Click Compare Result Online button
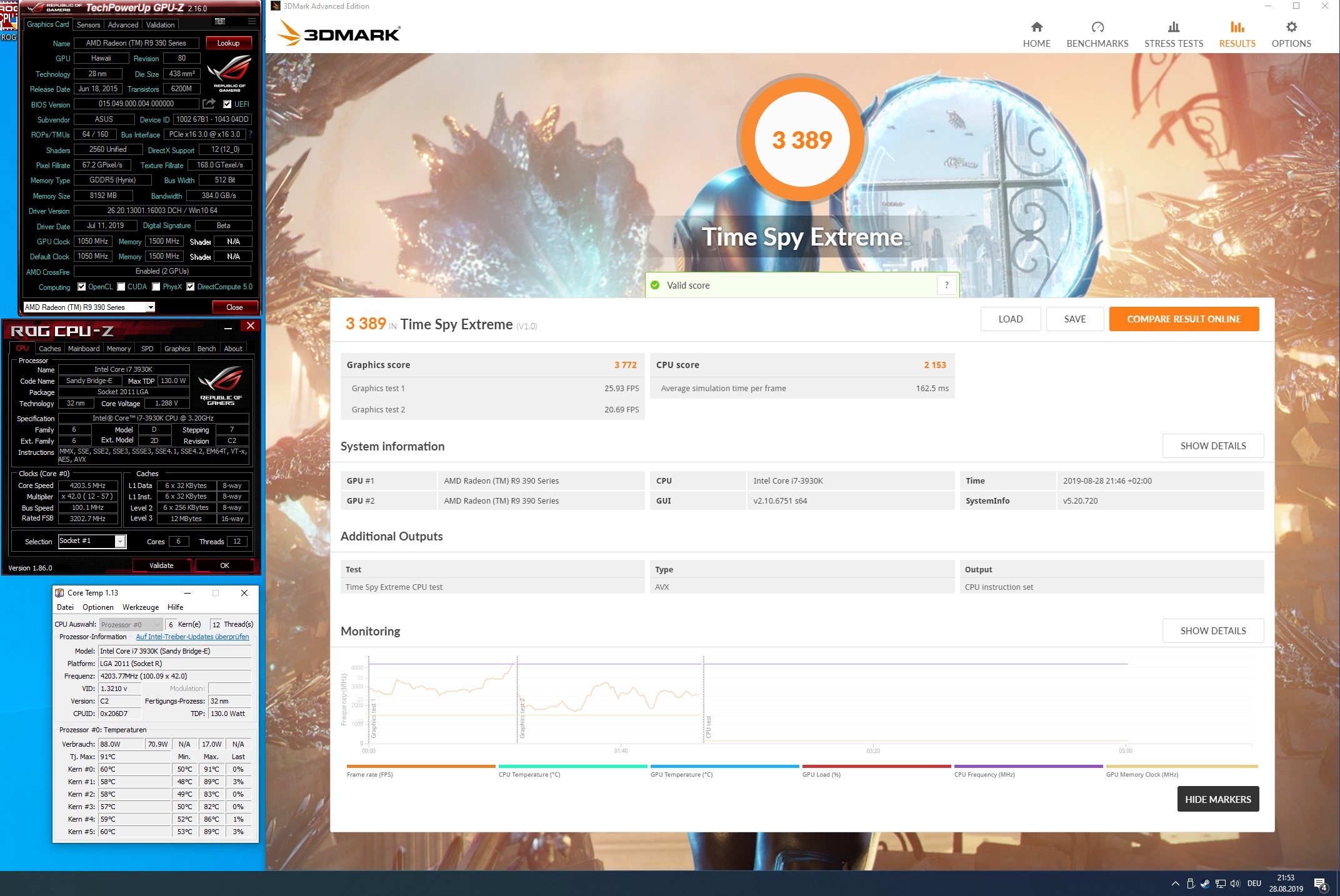Viewport: 1340px width, 896px height. tap(1184, 319)
